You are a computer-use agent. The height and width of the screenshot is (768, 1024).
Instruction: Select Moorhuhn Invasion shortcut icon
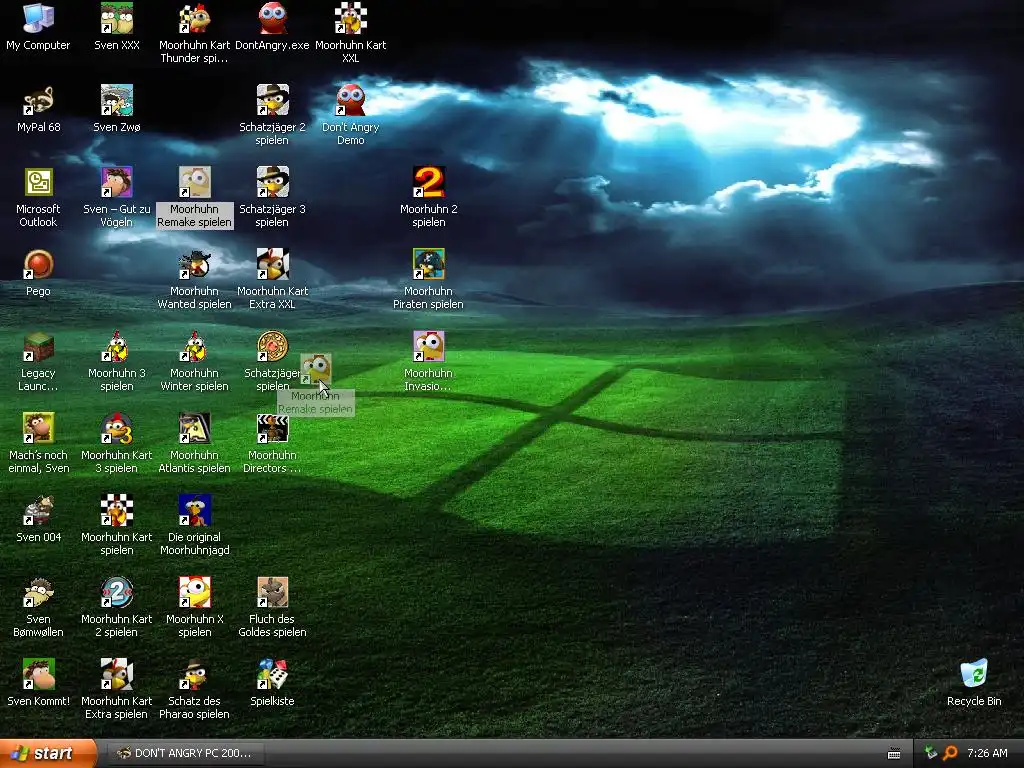click(428, 346)
